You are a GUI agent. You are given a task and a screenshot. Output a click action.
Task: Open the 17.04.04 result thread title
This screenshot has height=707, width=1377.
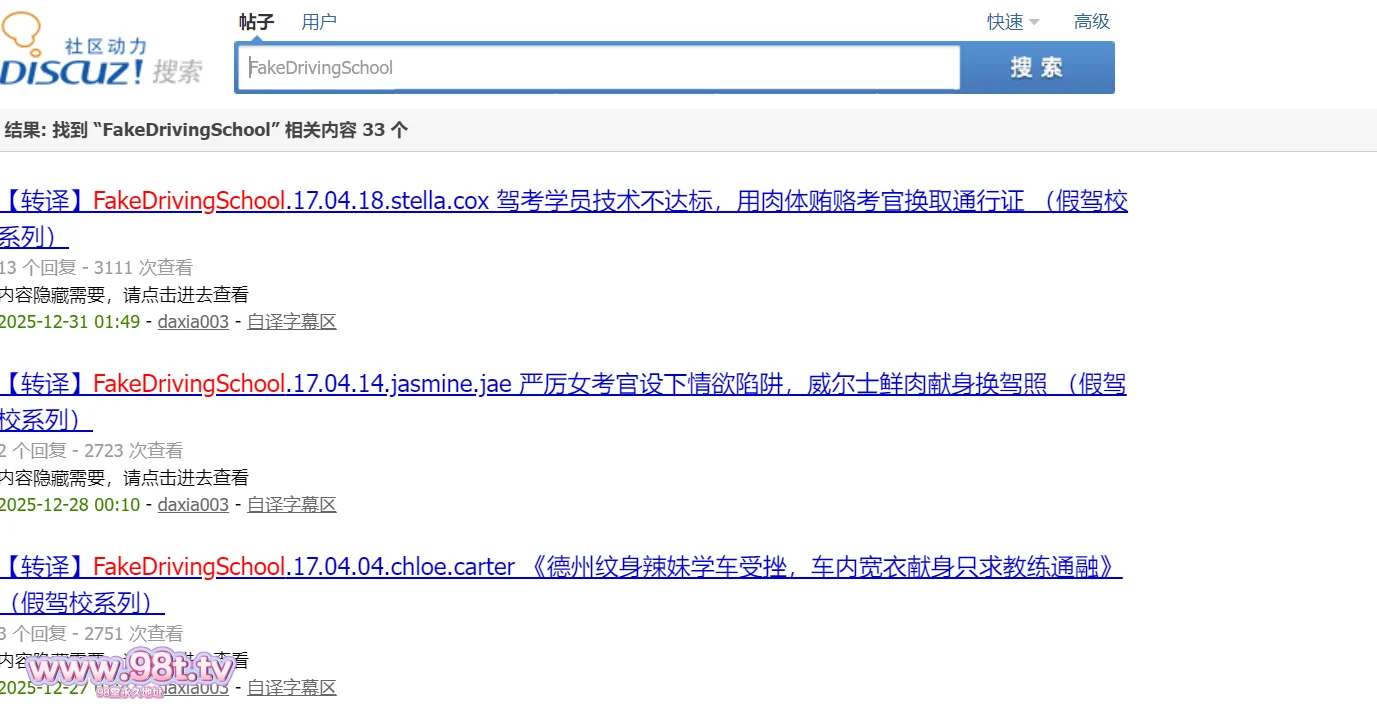(560, 568)
